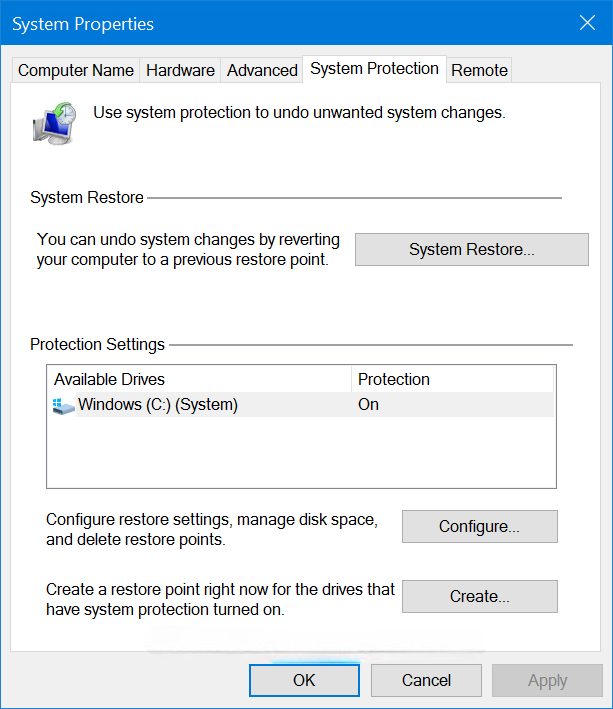Select Windows (C:) (System) drive row
This screenshot has width=613, height=709.
tap(158, 405)
